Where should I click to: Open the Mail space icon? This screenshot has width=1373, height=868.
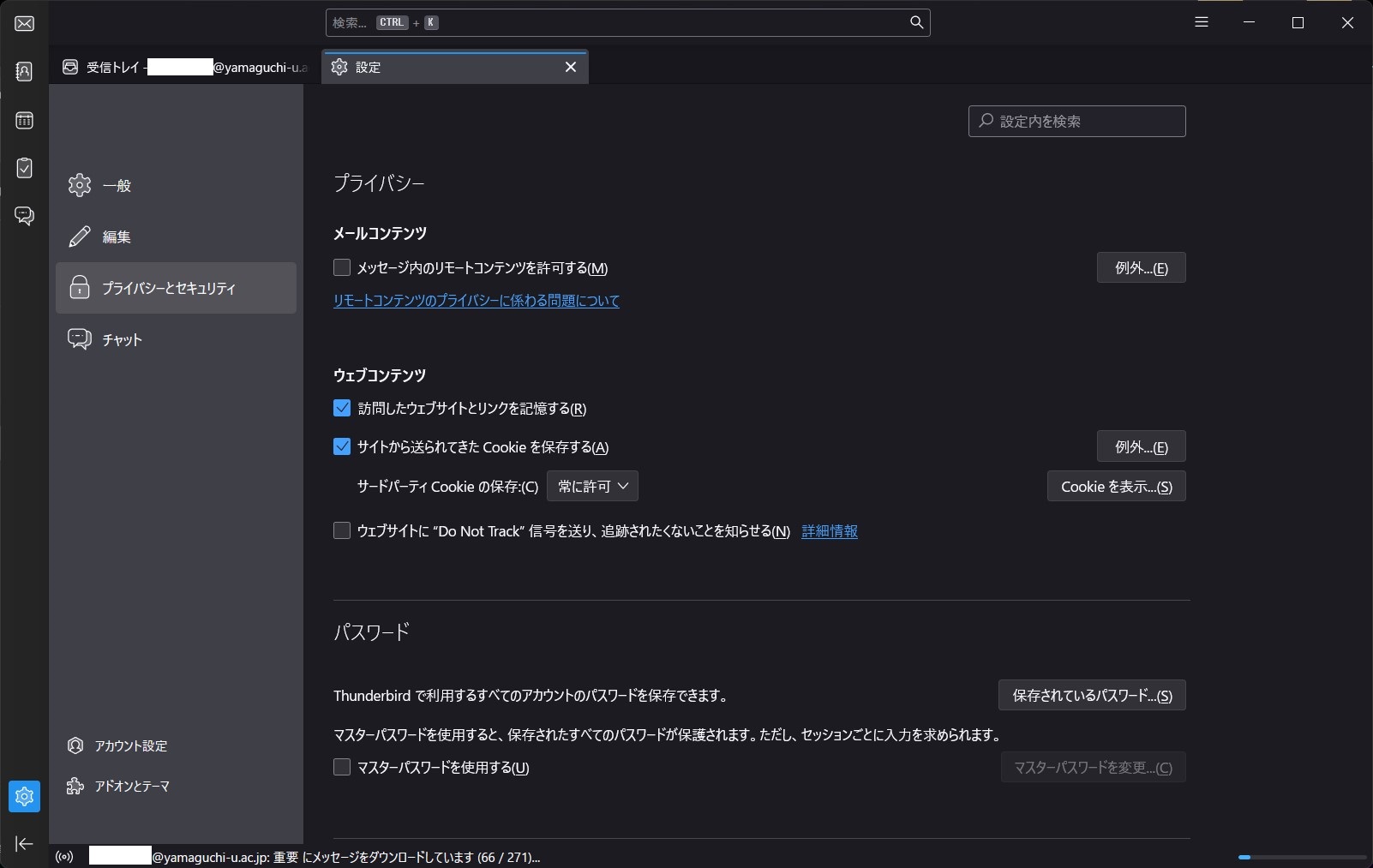coord(24,23)
